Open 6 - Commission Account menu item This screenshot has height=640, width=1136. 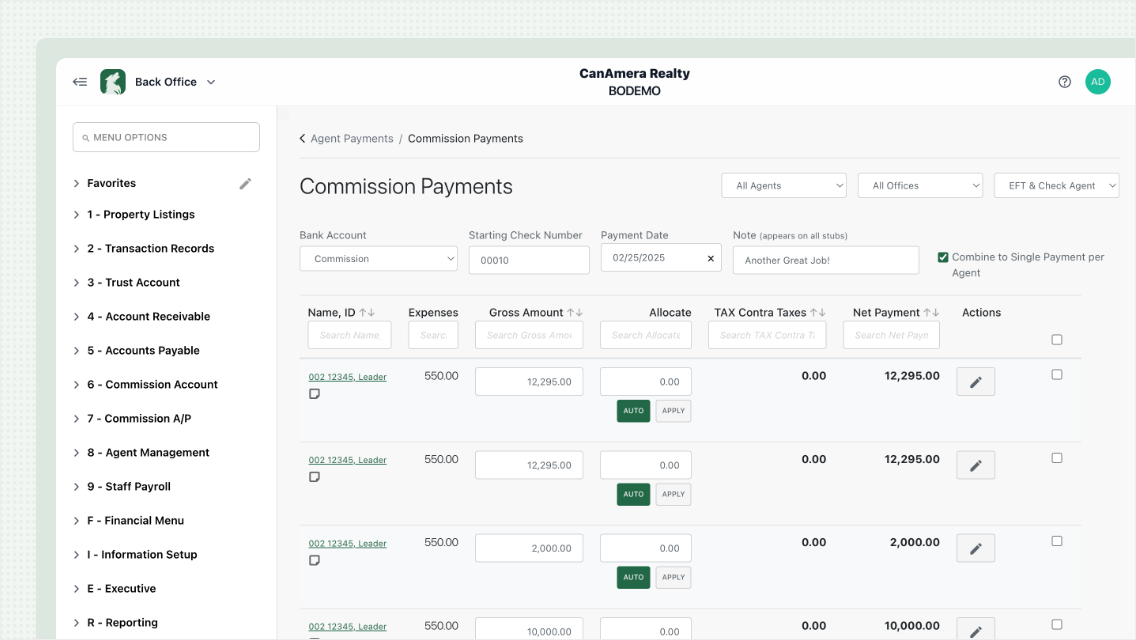click(152, 385)
